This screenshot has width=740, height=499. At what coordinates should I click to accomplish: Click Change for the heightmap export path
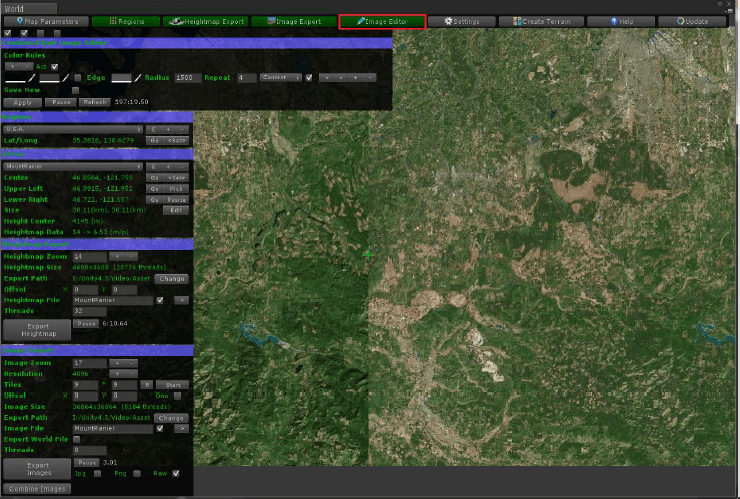(x=172, y=279)
